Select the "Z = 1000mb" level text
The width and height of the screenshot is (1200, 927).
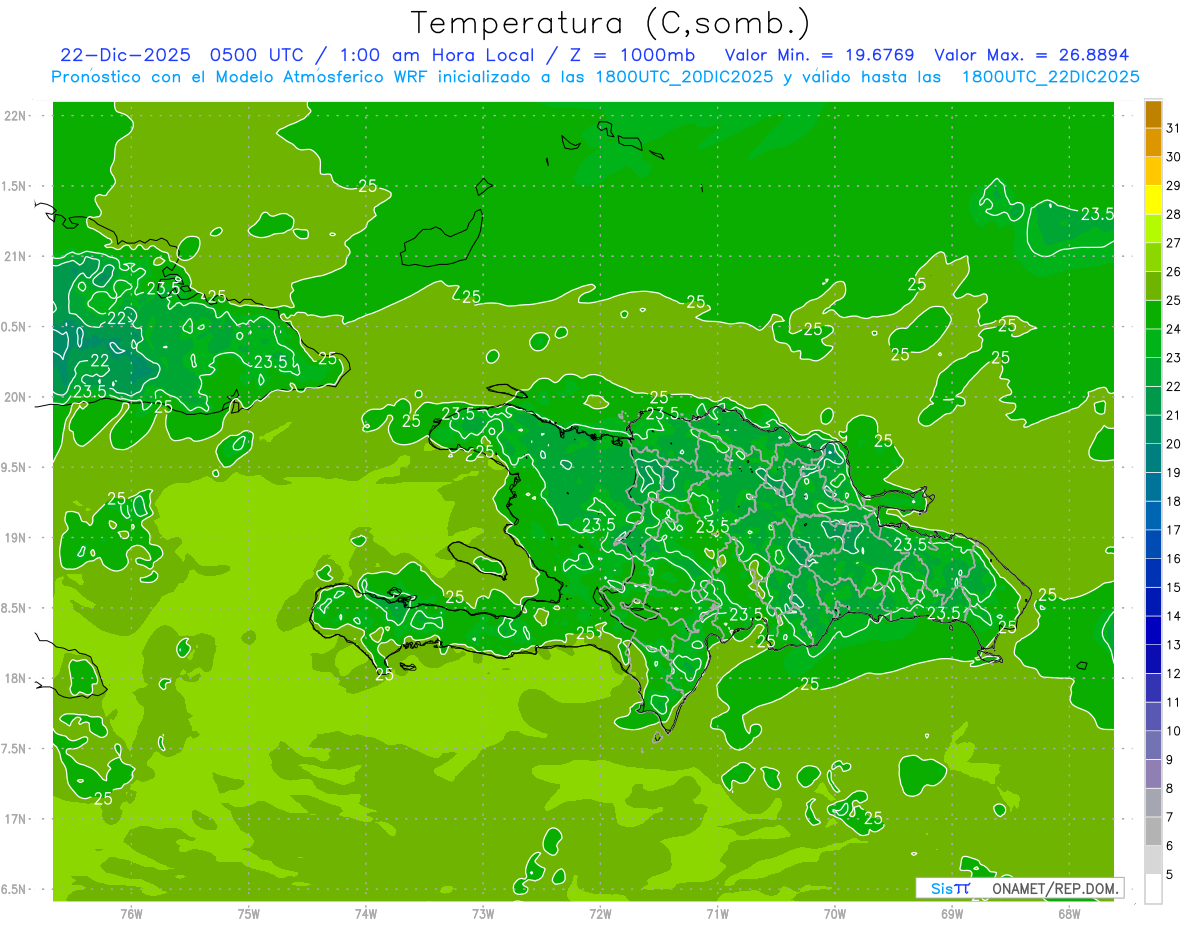click(631, 55)
